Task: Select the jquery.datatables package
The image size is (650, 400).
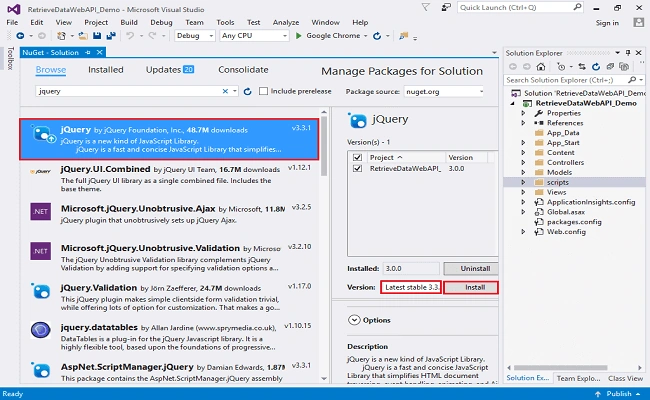Action: coord(170,337)
